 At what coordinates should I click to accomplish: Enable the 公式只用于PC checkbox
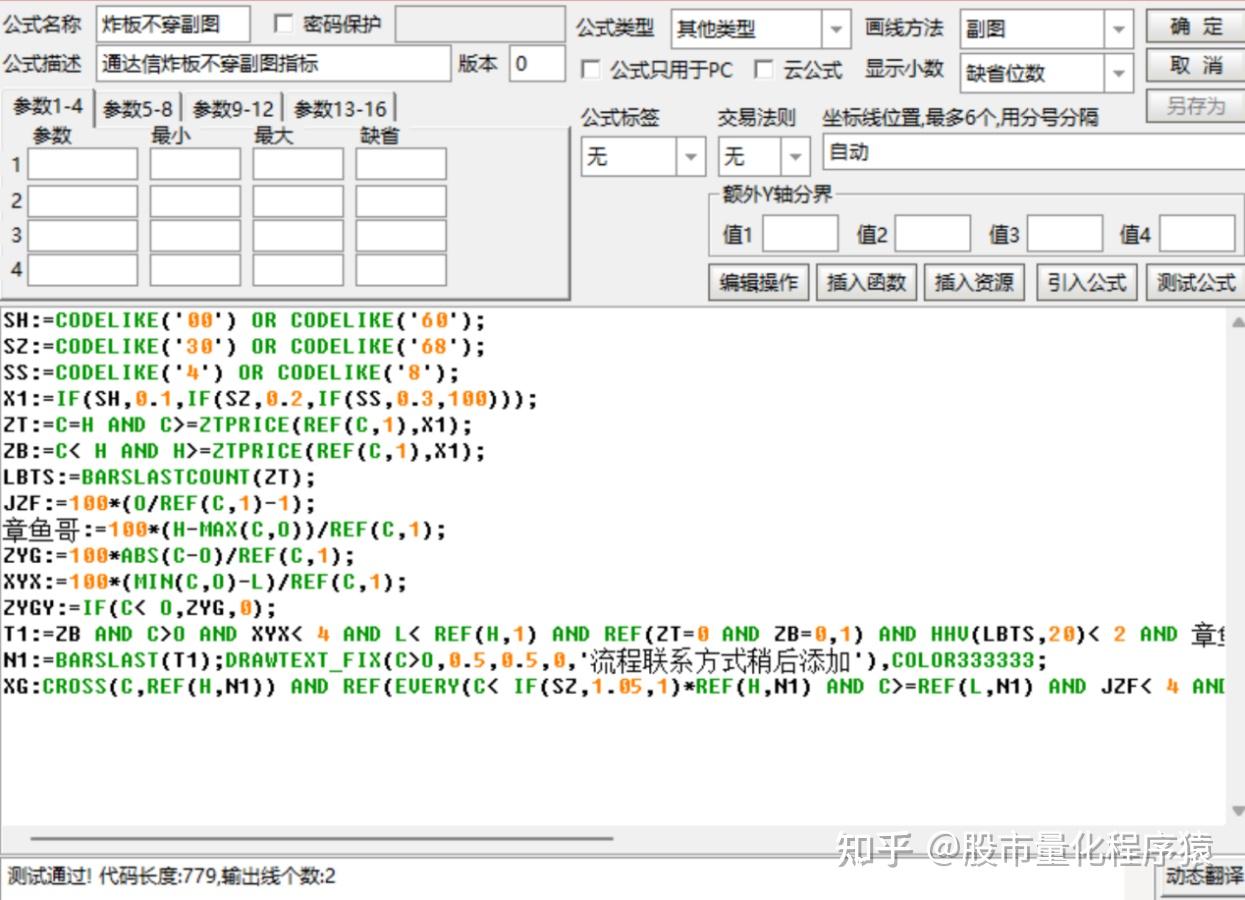click(591, 69)
